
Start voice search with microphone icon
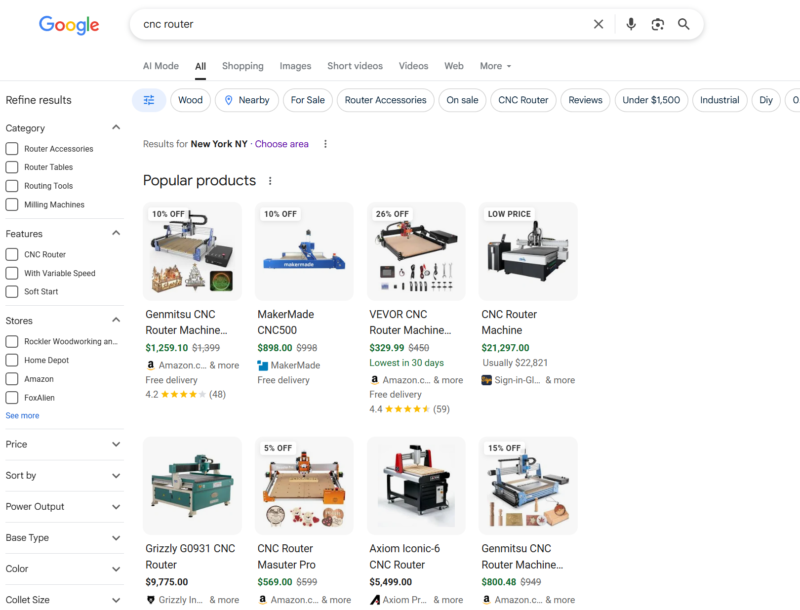(x=631, y=24)
